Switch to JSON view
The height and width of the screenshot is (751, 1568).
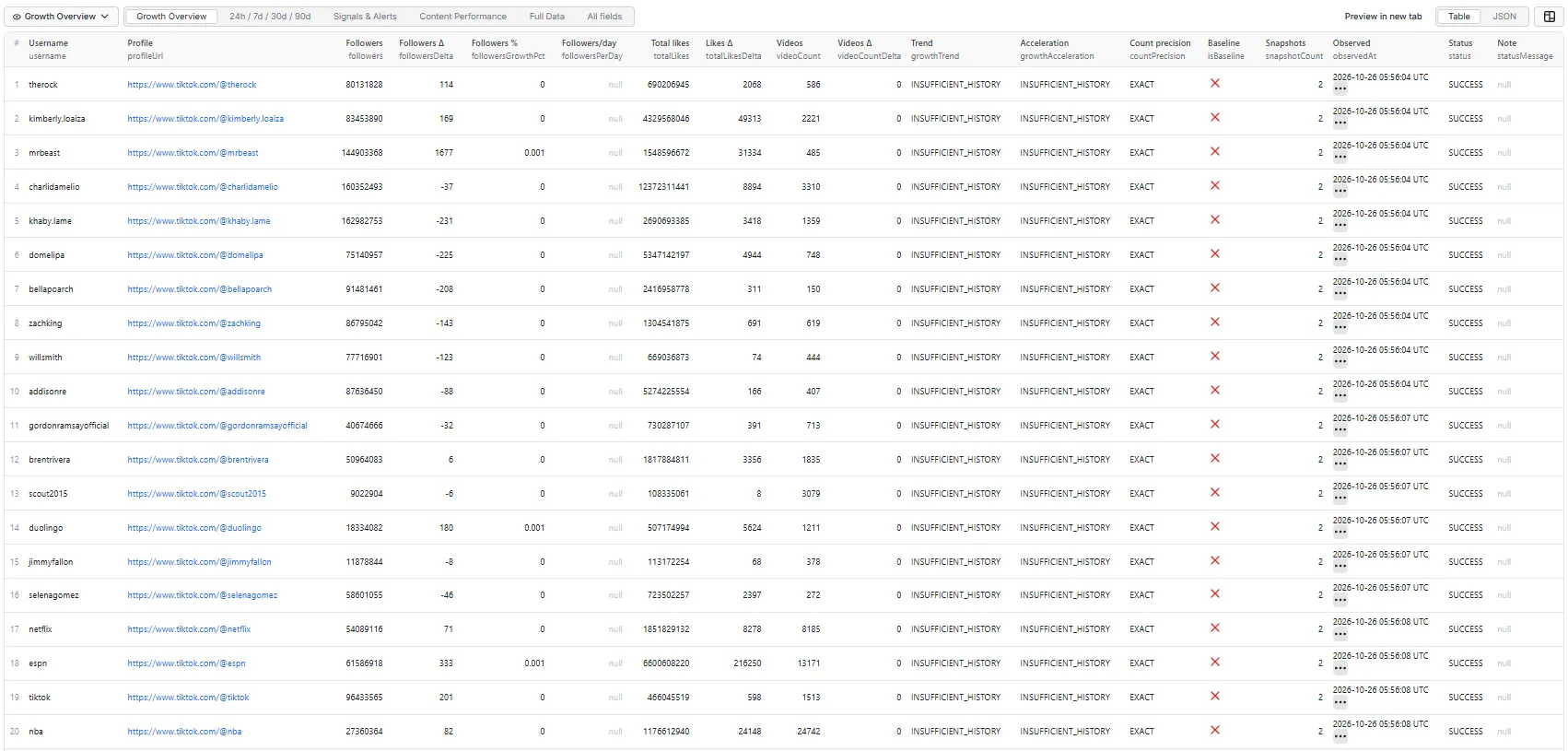click(1504, 17)
